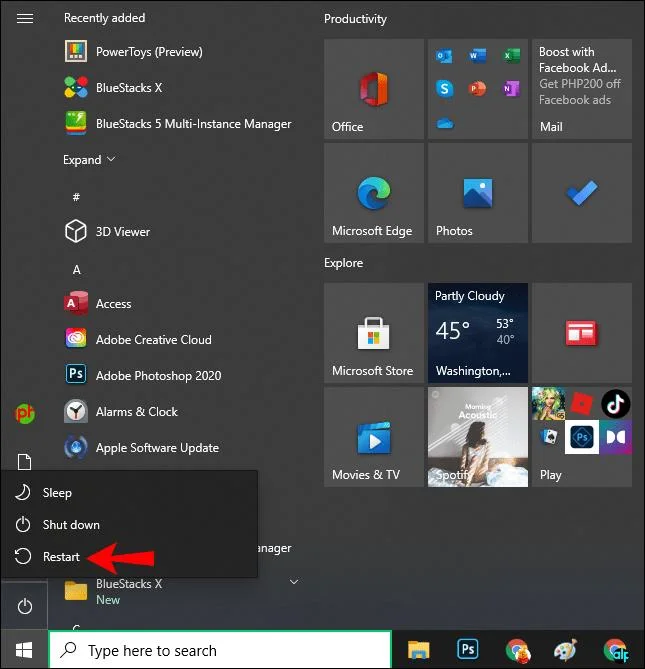Open the hamburger menu at top left
The height and width of the screenshot is (669, 645).
[25, 18]
